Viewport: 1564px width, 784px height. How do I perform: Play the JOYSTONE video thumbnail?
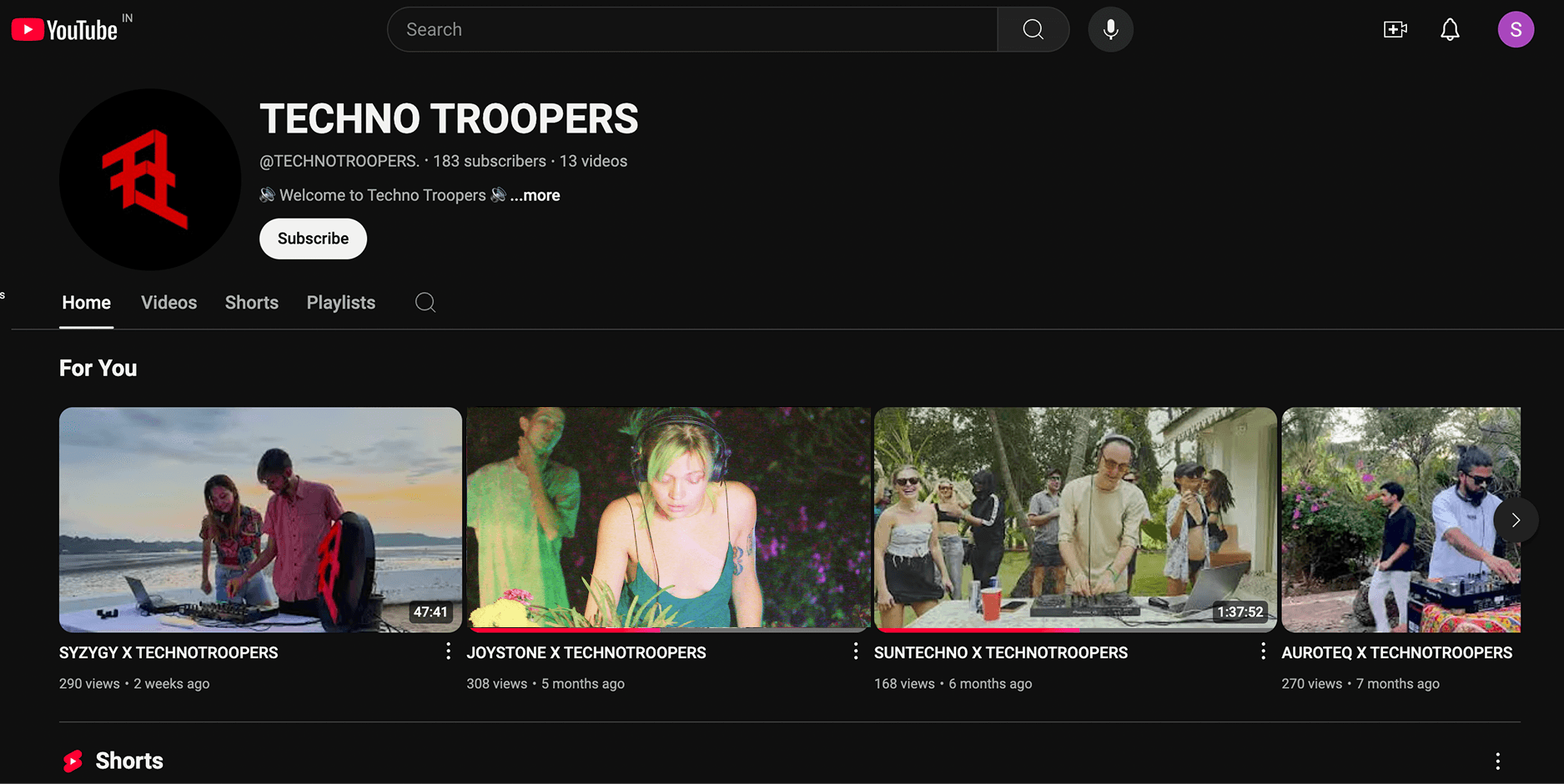[x=668, y=520]
